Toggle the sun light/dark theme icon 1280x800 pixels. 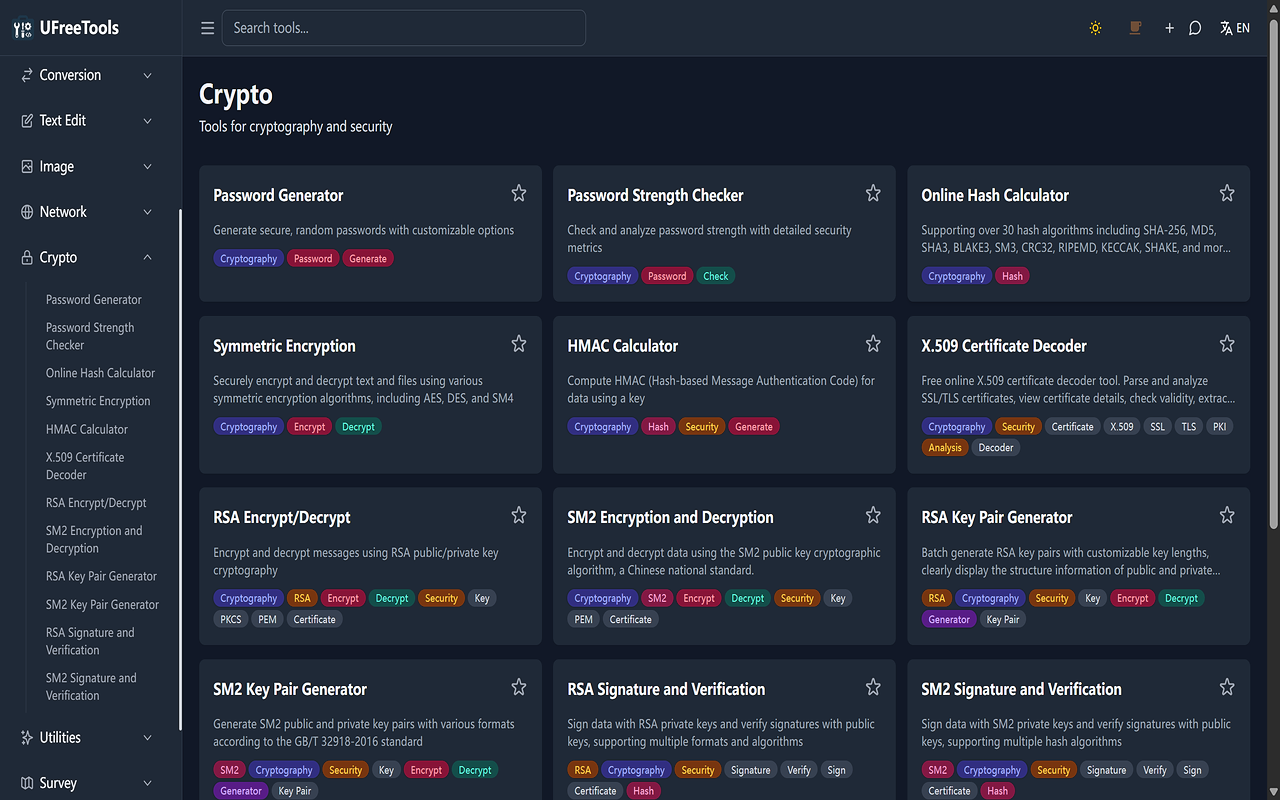coord(1095,28)
